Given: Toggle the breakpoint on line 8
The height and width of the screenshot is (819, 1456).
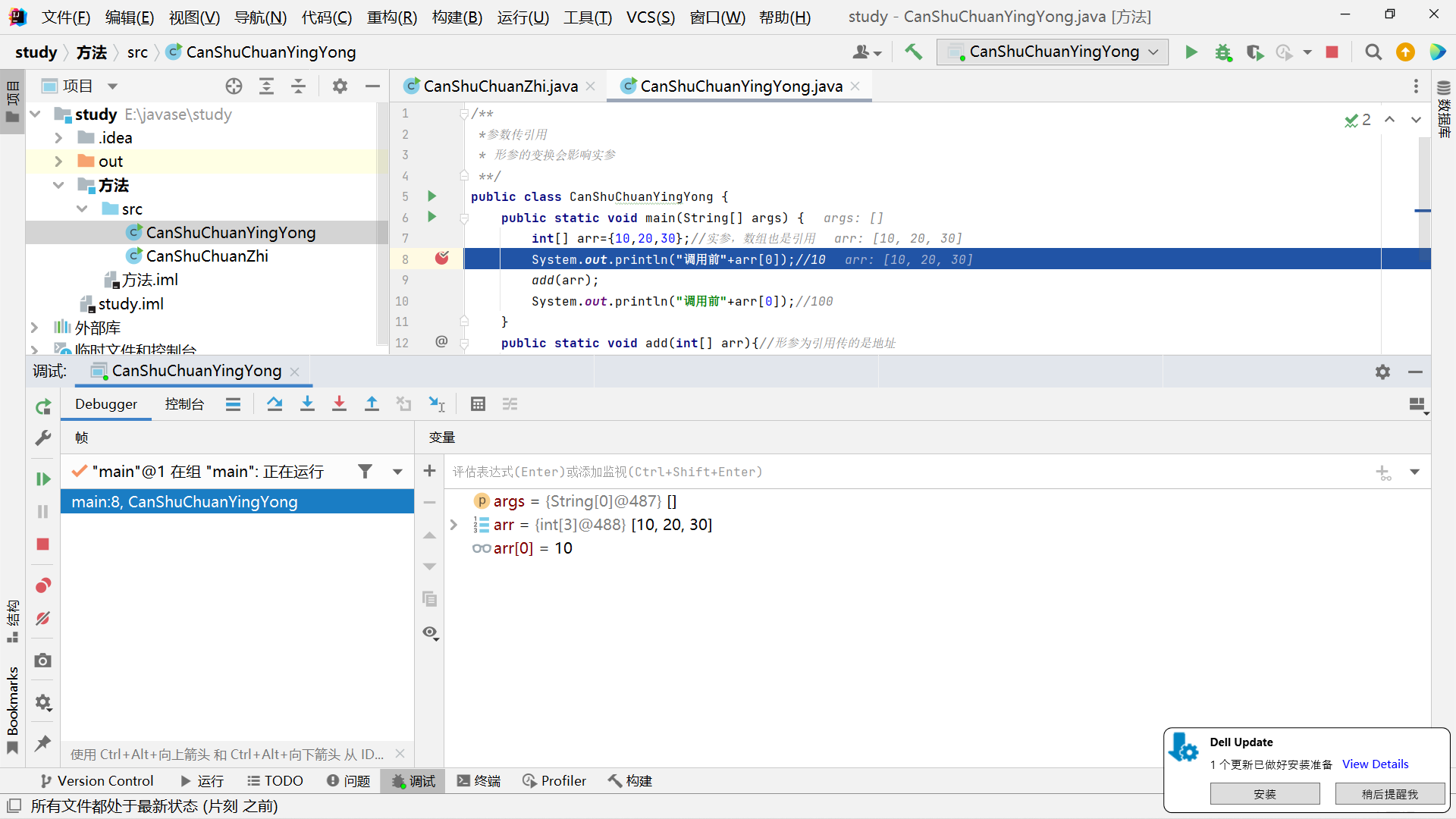Looking at the screenshot, I should 442,259.
